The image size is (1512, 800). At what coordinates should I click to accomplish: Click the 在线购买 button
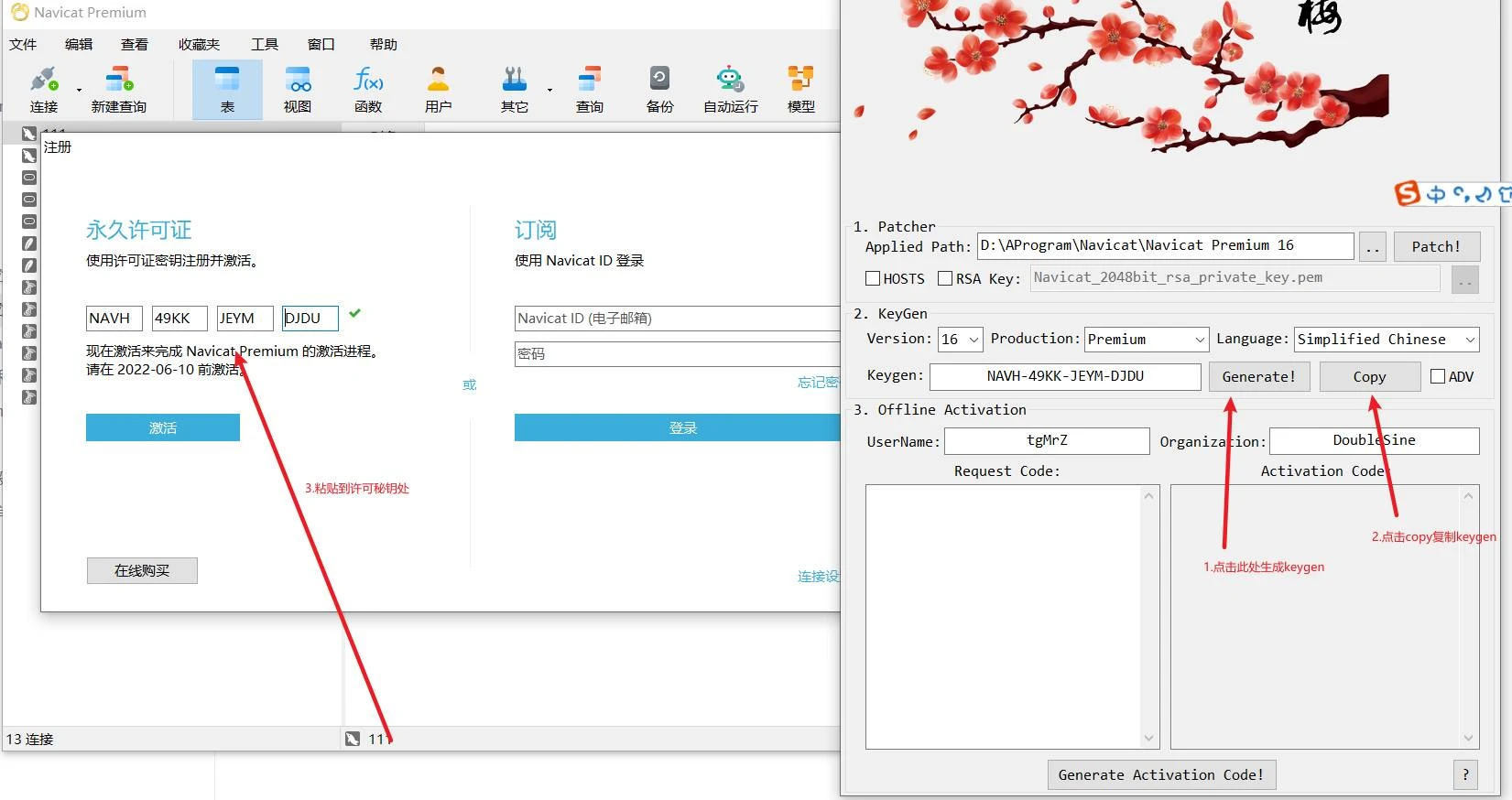(x=142, y=570)
